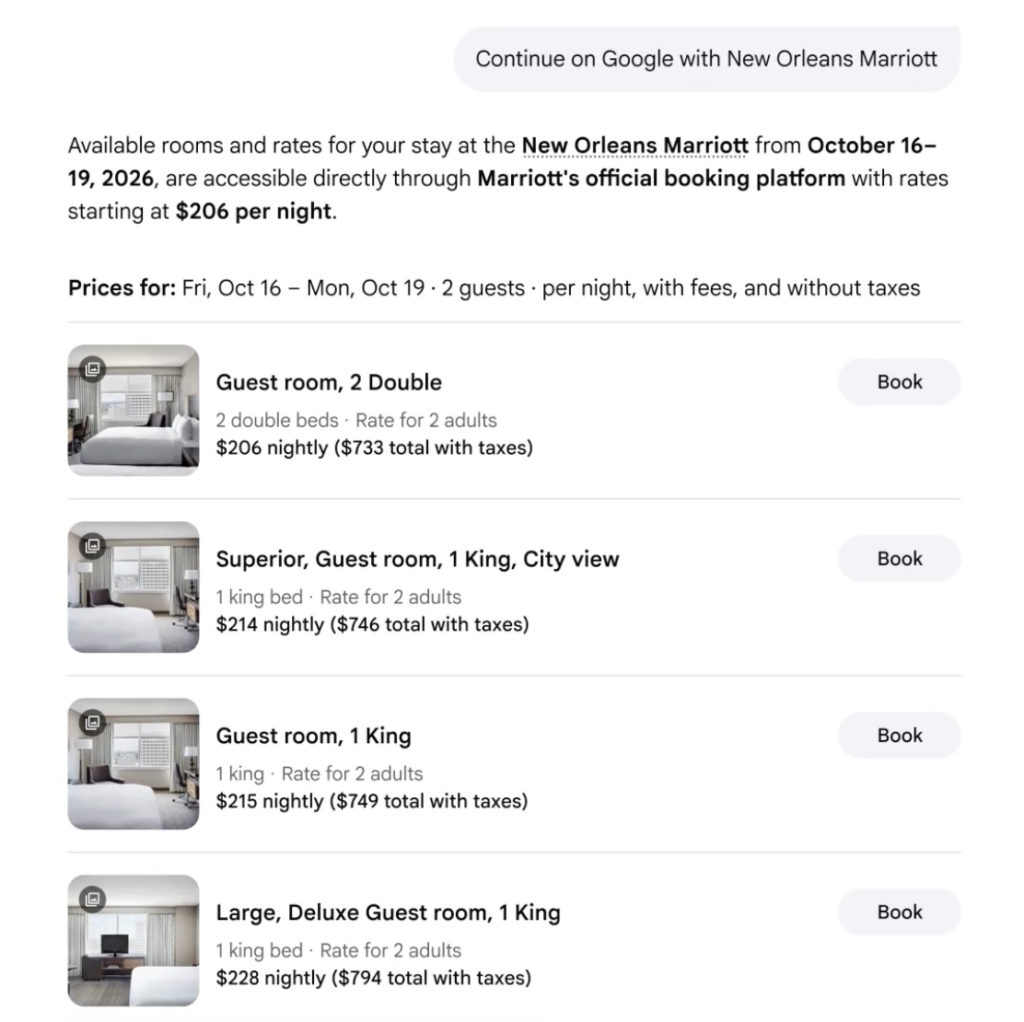Book the Large, Deluxe Guest room
Viewport: 1024px width, 1022px height.
[899, 912]
